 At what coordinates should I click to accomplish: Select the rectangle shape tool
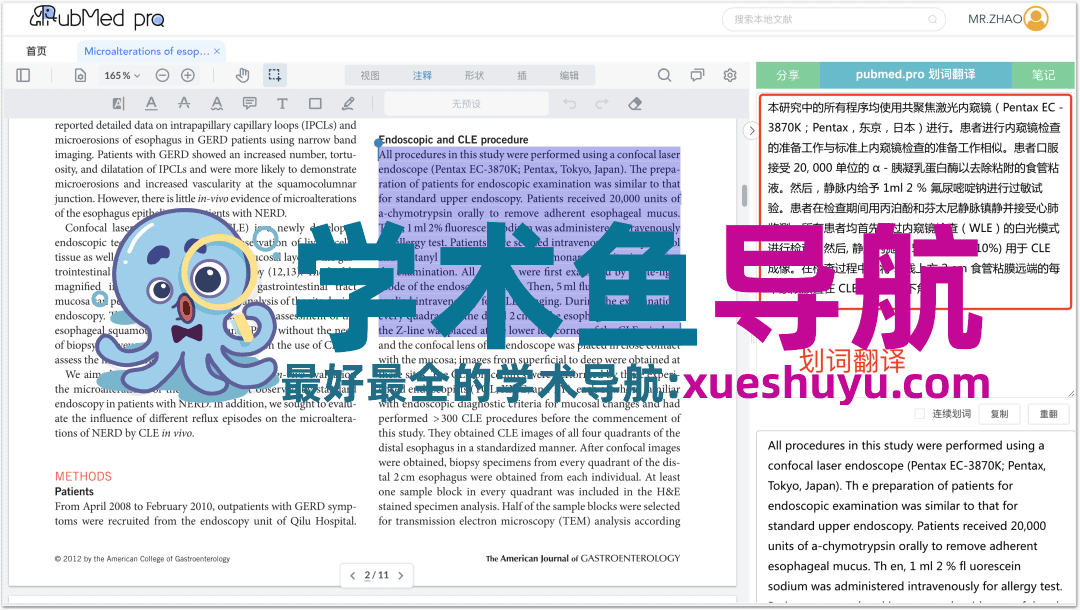click(316, 103)
